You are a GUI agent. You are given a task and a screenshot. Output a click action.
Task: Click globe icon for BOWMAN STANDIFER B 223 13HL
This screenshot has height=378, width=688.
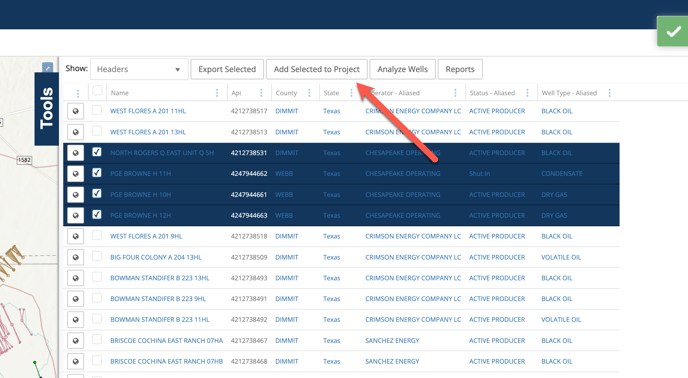(x=75, y=278)
